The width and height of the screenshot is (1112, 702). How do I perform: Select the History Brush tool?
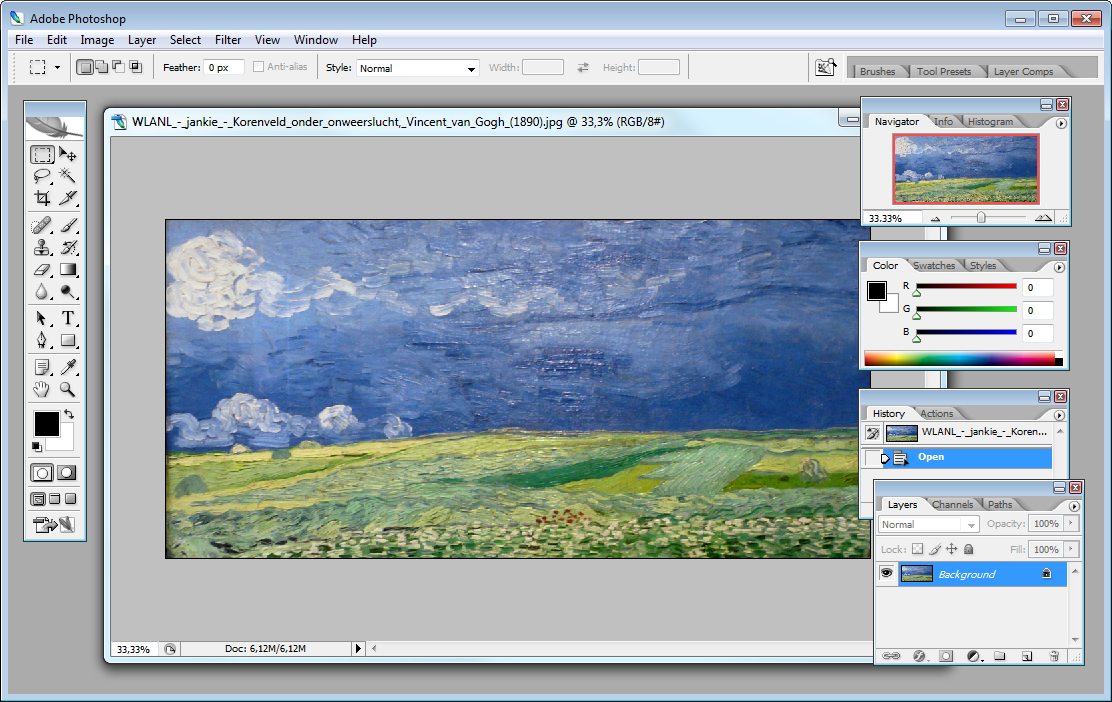(x=68, y=247)
